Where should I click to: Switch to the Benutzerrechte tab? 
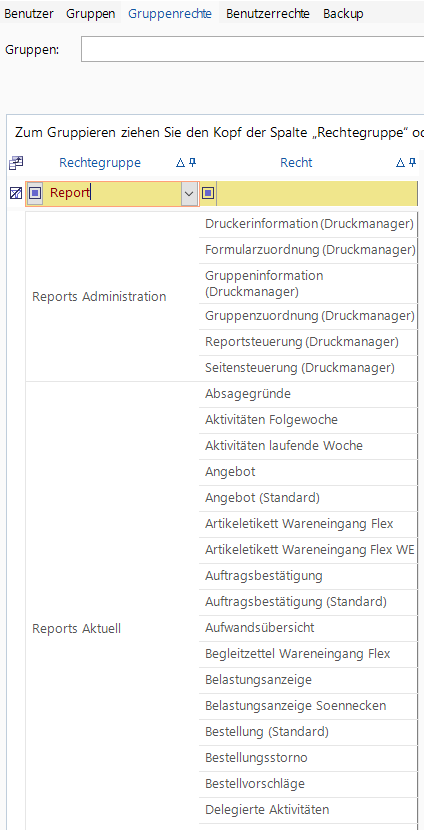point(268,14)
